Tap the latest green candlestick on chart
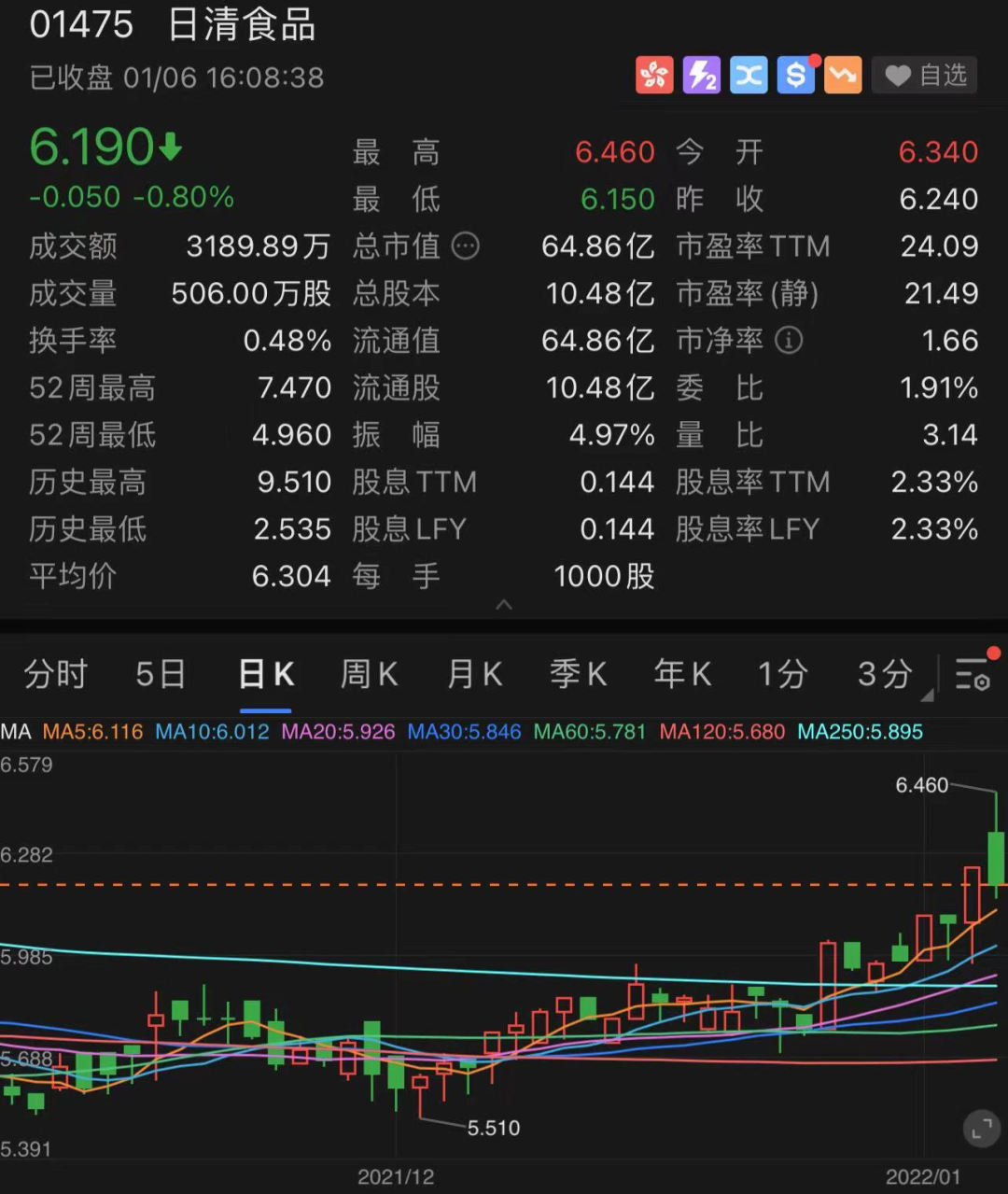Viewport: 1008px width, 1194px height. tap(996, 858)
